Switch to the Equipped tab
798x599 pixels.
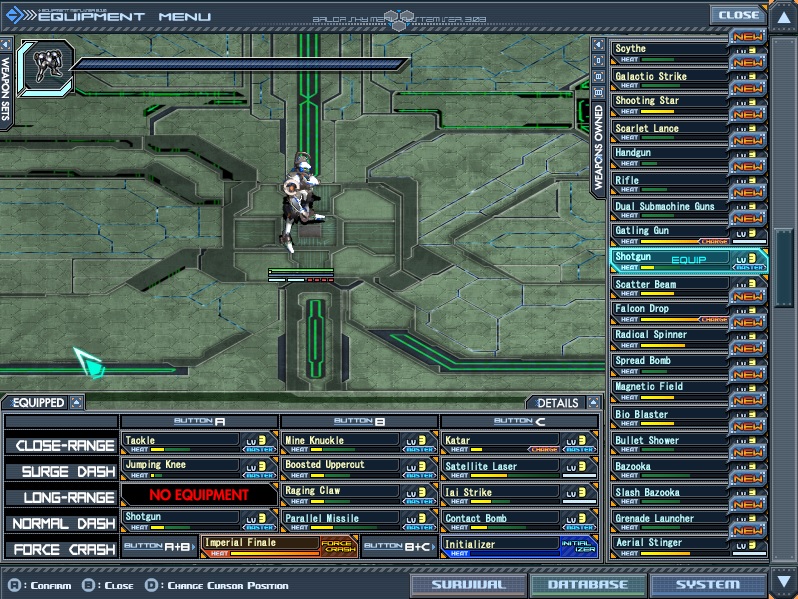point(39,403)
